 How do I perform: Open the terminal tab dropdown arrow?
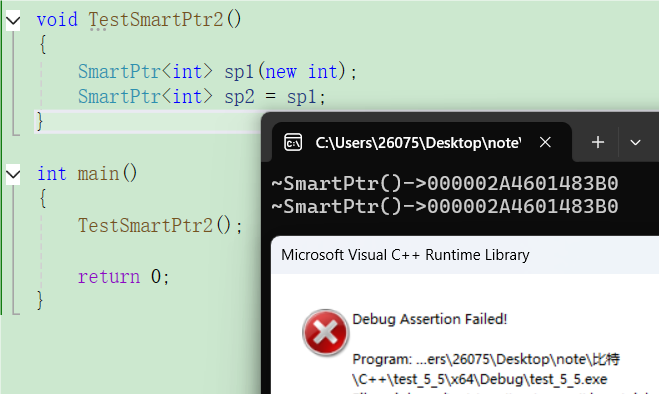635,143
